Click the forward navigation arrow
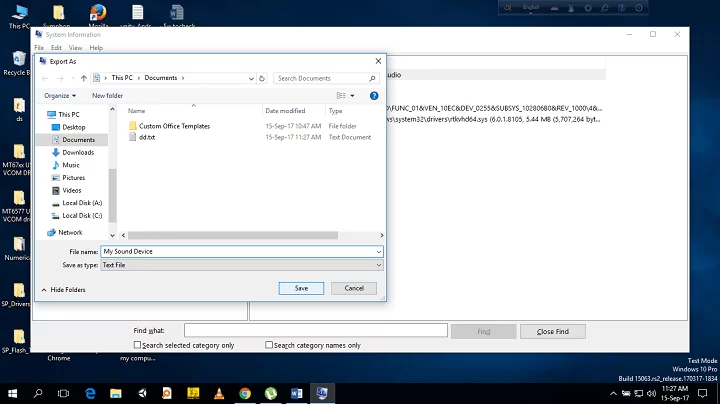 (60, 79)
